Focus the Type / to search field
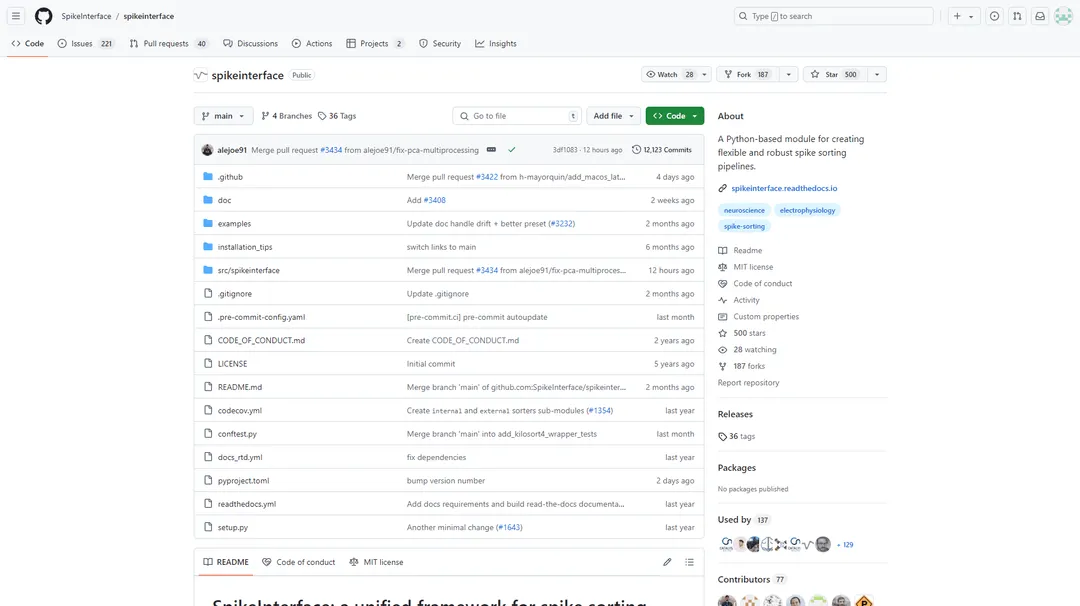 (x=833, y=16)
